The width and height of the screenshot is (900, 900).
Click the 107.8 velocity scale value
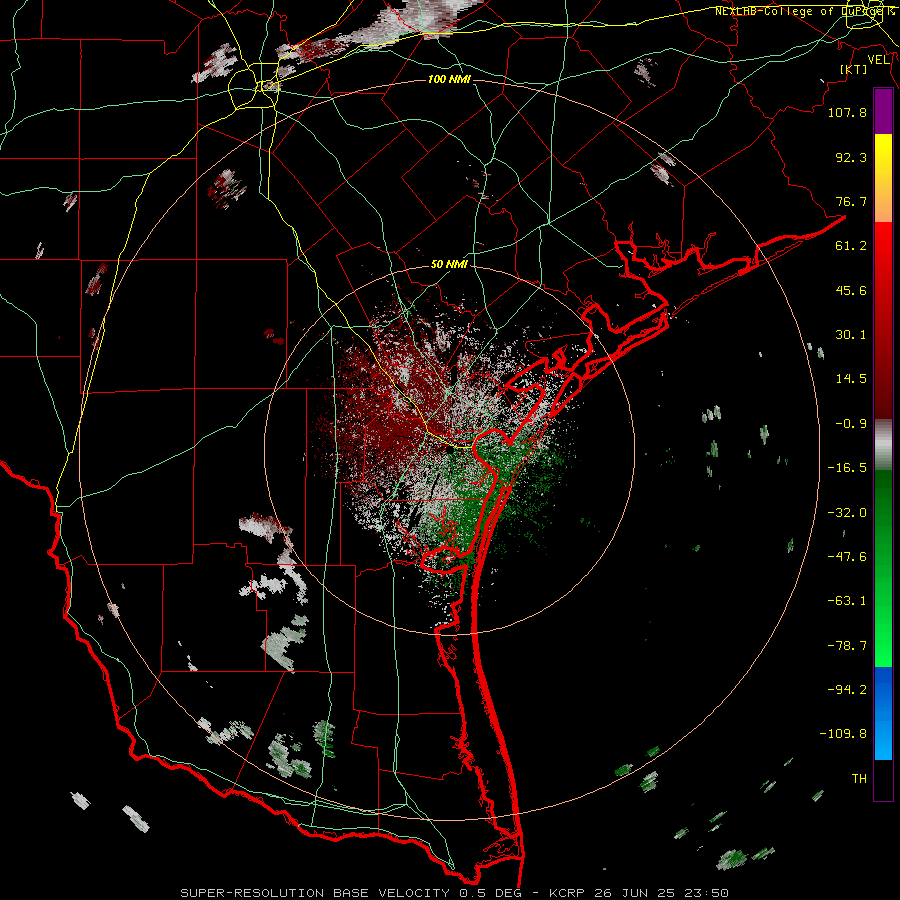tap(847, 112)
